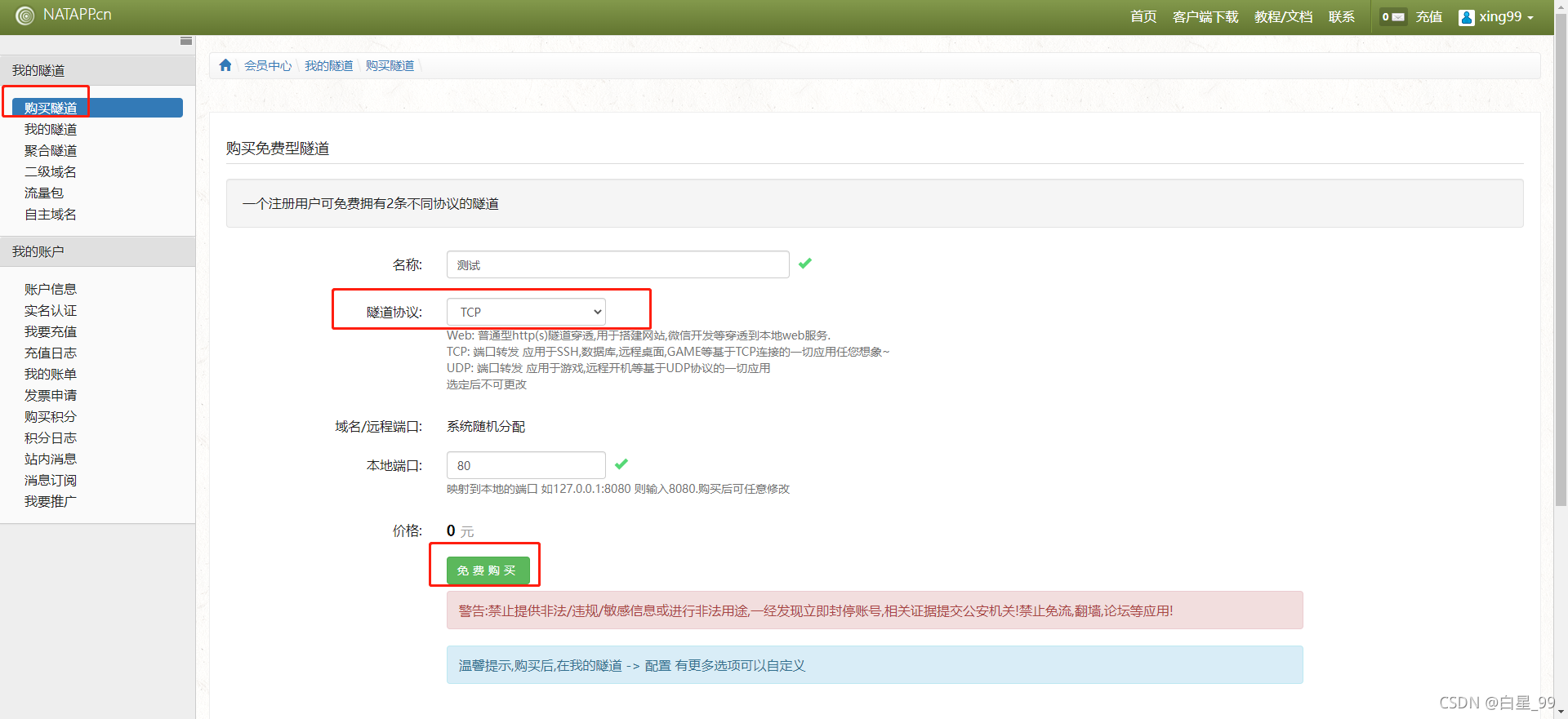Click the 购买免费型隧道 heading

click(x=278, y=148)
